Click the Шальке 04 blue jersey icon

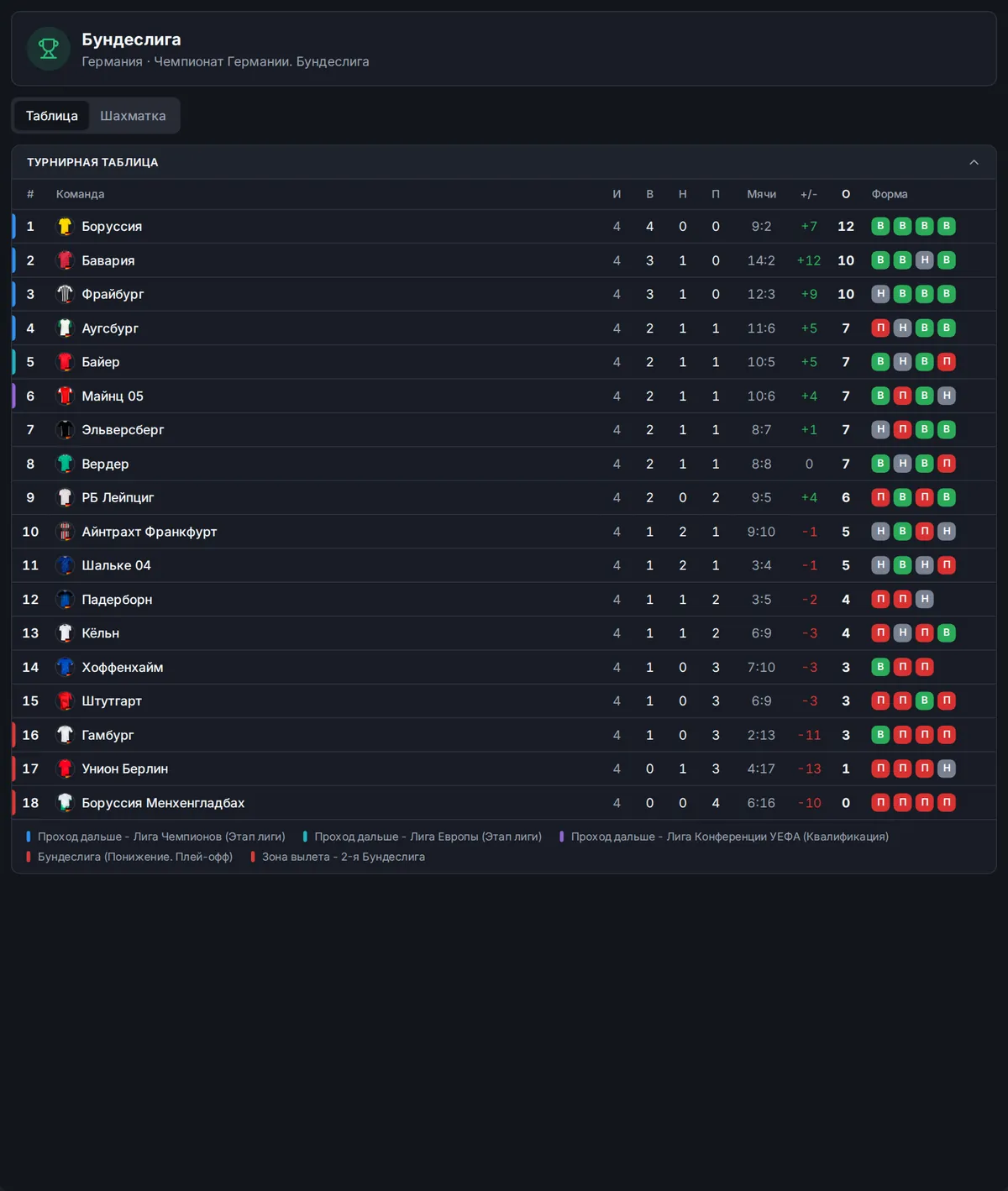click(x=65, y=565)
